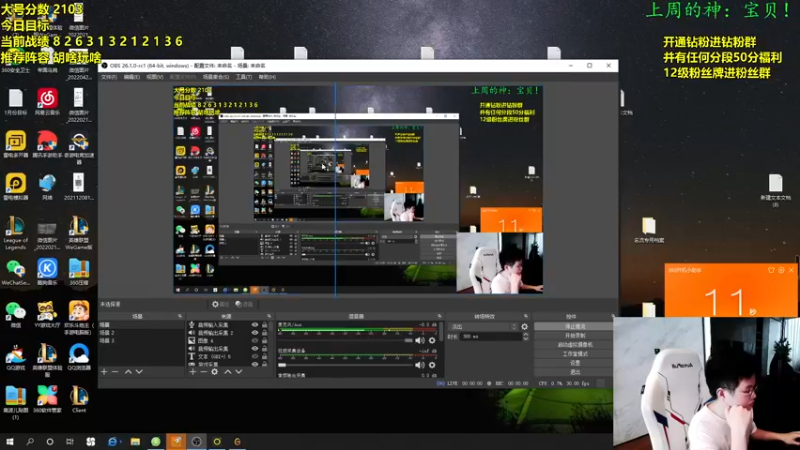The image size is (800, 450).
Task: Open Task View on taskbar
Action: pyautogui.click(x=70, y=442)
